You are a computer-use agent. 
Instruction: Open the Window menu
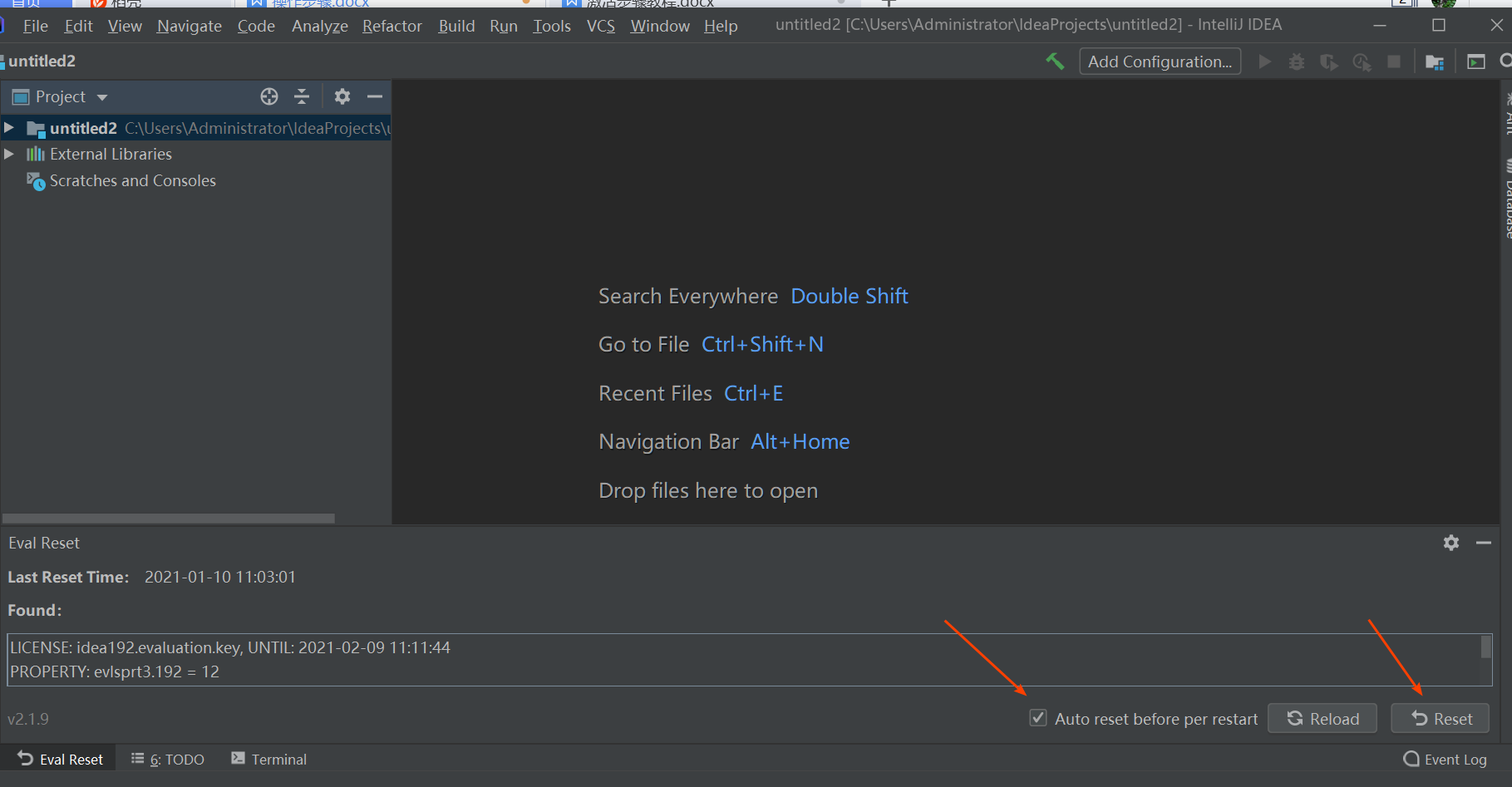tap(660, 26)
